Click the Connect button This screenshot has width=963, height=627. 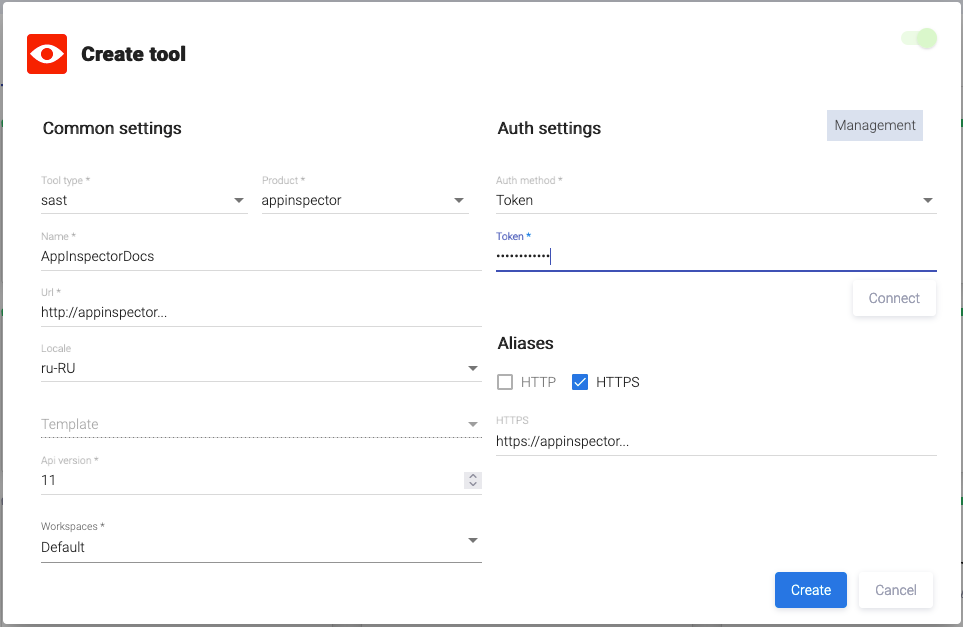pos(894,298)
